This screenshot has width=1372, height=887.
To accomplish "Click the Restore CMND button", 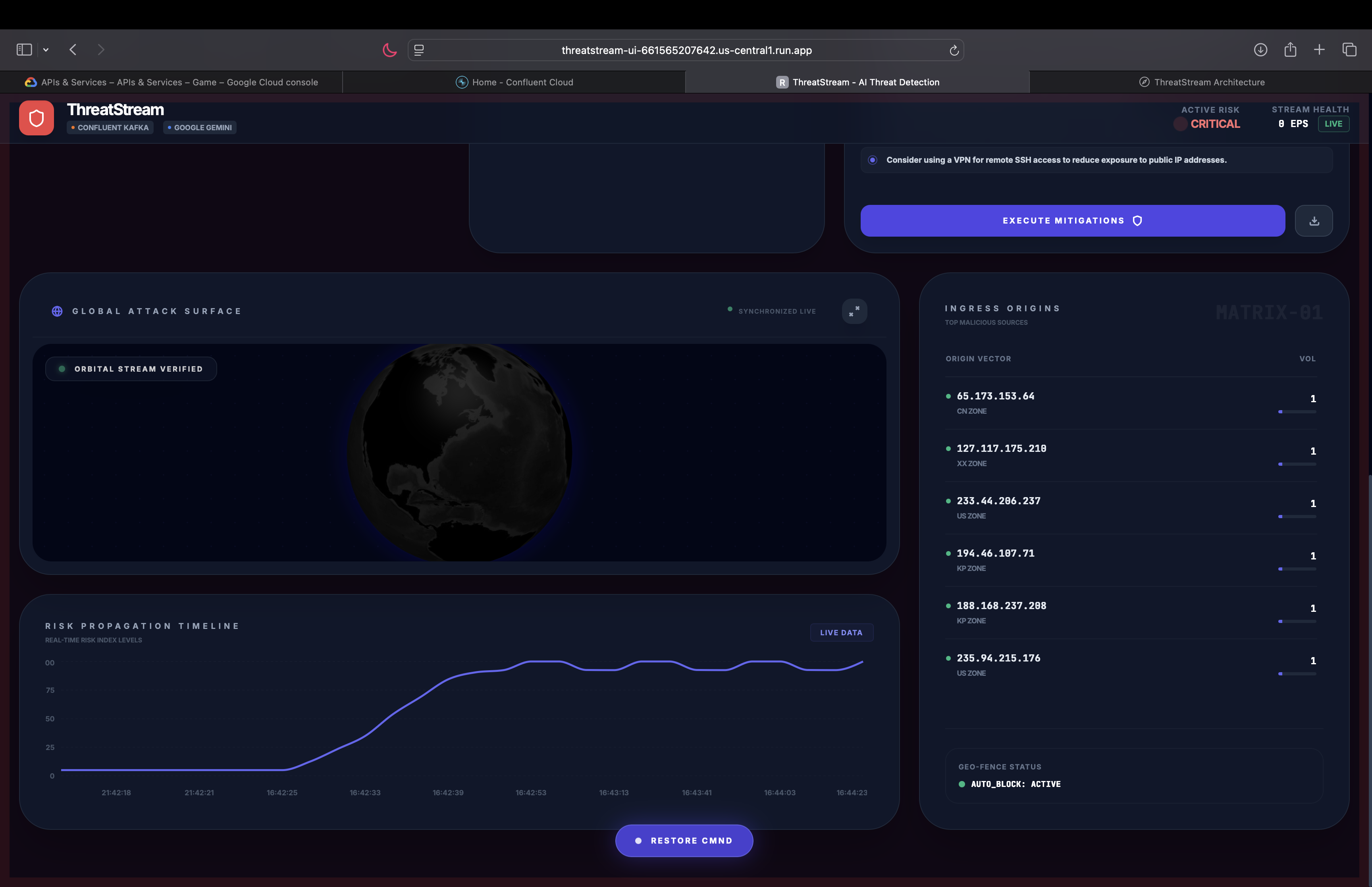I will point(684,841).
